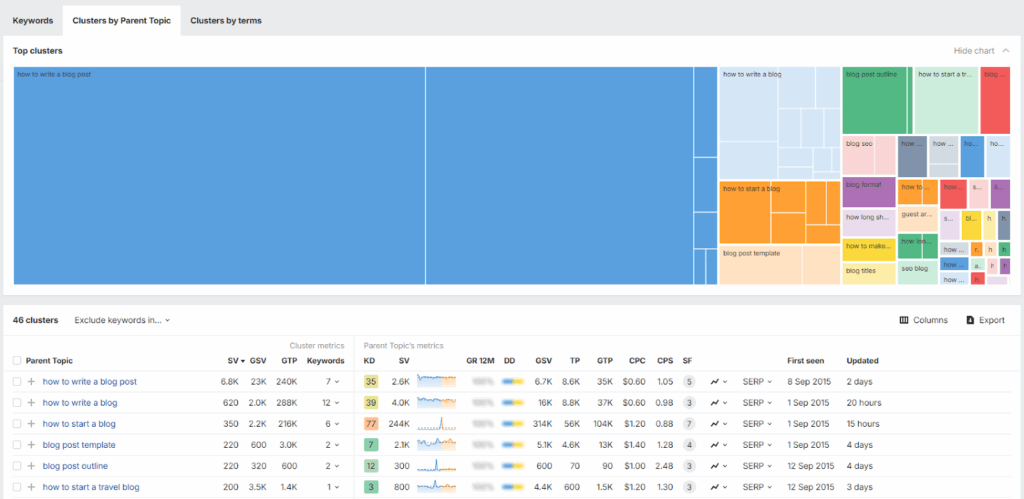This screenshot has height=499, width=1024.
Task: Click plus icon for blog post template
Action: pyautogui.click(x=31, y=445)
